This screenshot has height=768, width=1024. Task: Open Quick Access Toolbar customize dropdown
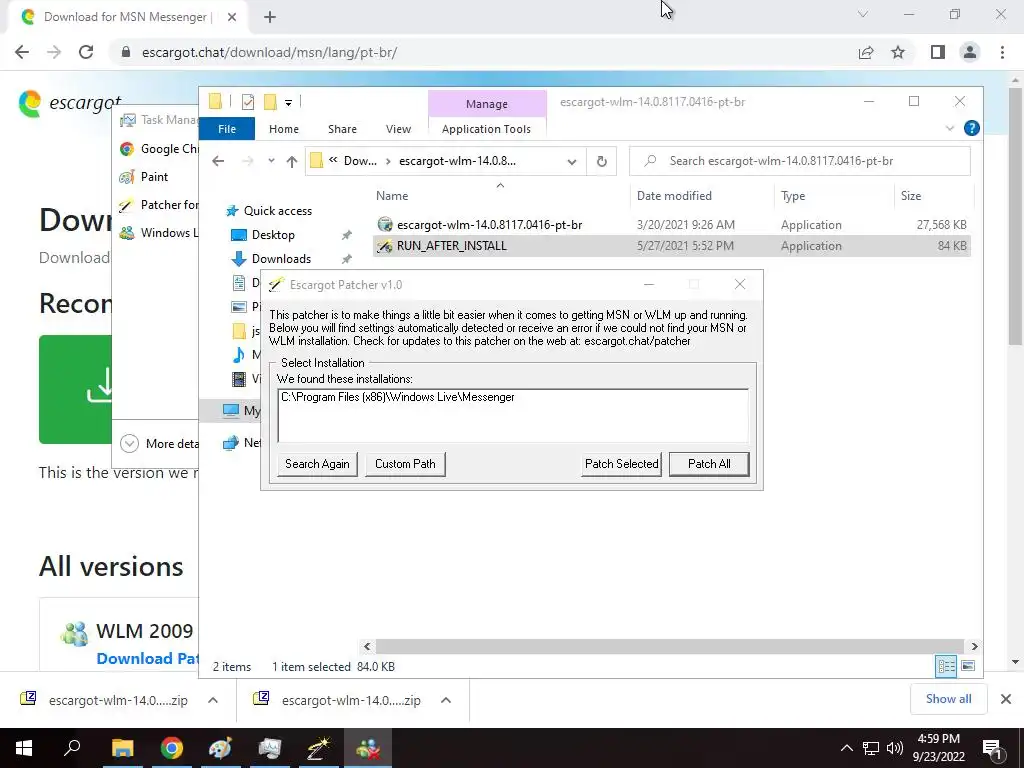coord(288,102)
